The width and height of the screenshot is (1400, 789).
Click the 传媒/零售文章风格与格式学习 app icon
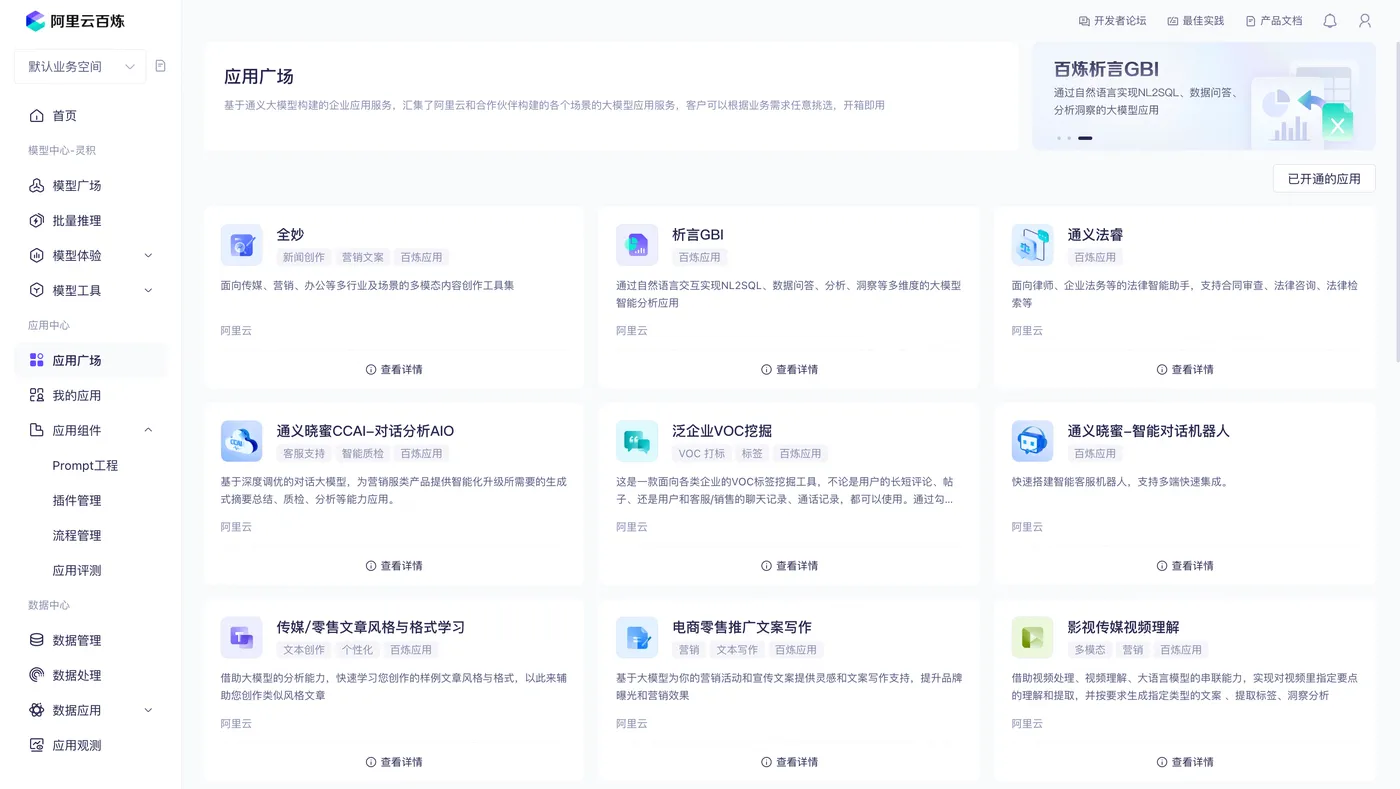pyautogui.click(x=242, y=637)
